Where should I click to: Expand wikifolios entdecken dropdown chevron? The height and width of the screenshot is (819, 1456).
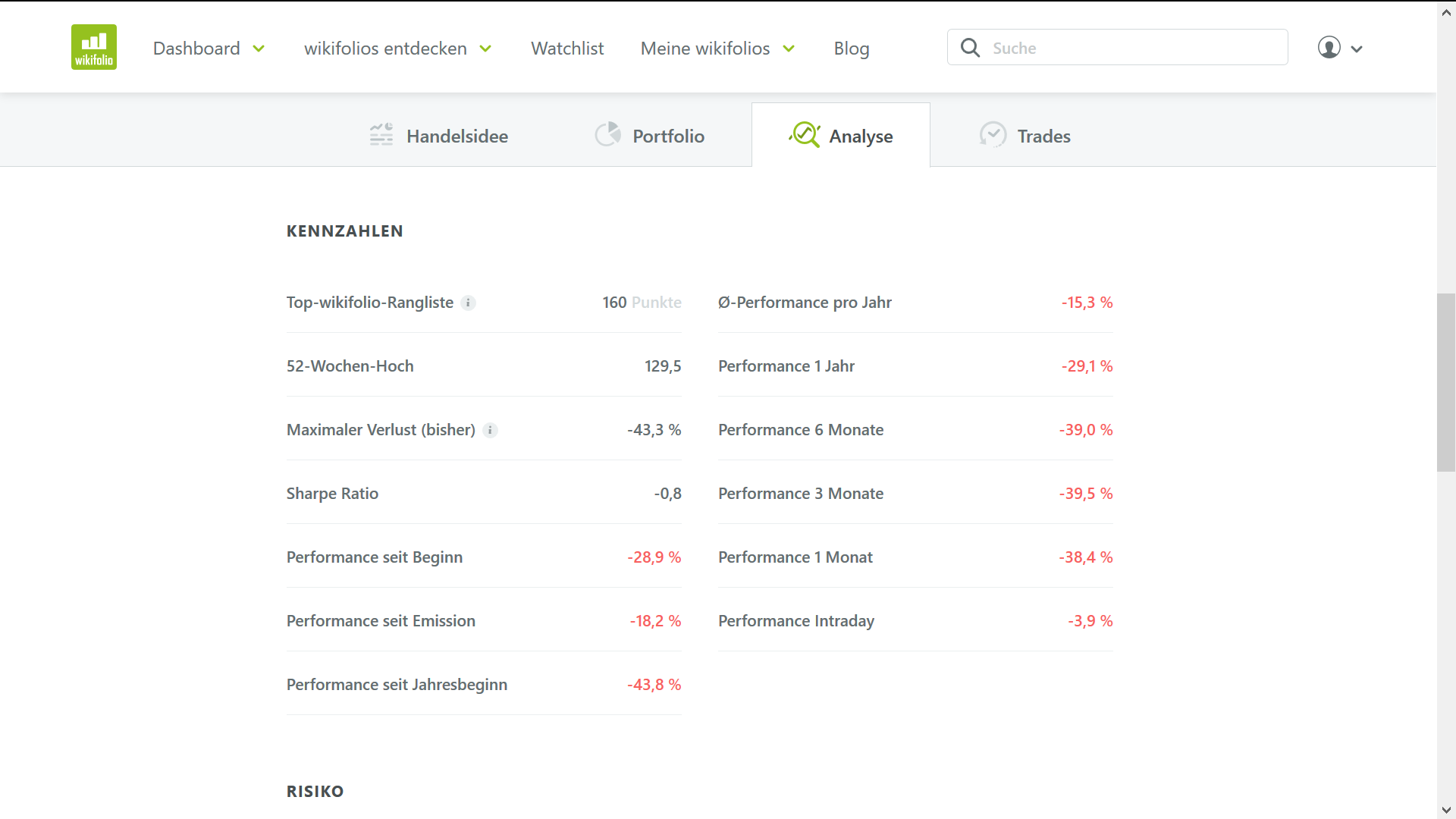(x=485, y=49)
